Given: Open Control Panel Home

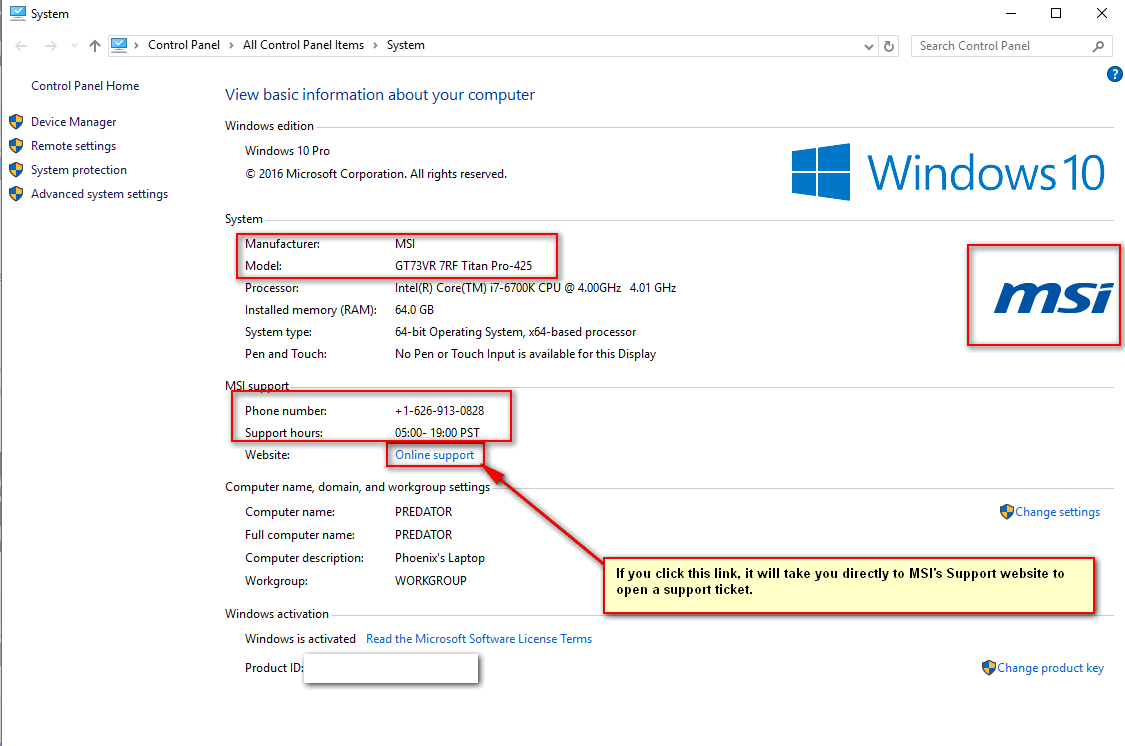Looking at the screenshot, I should pos(85,86).
